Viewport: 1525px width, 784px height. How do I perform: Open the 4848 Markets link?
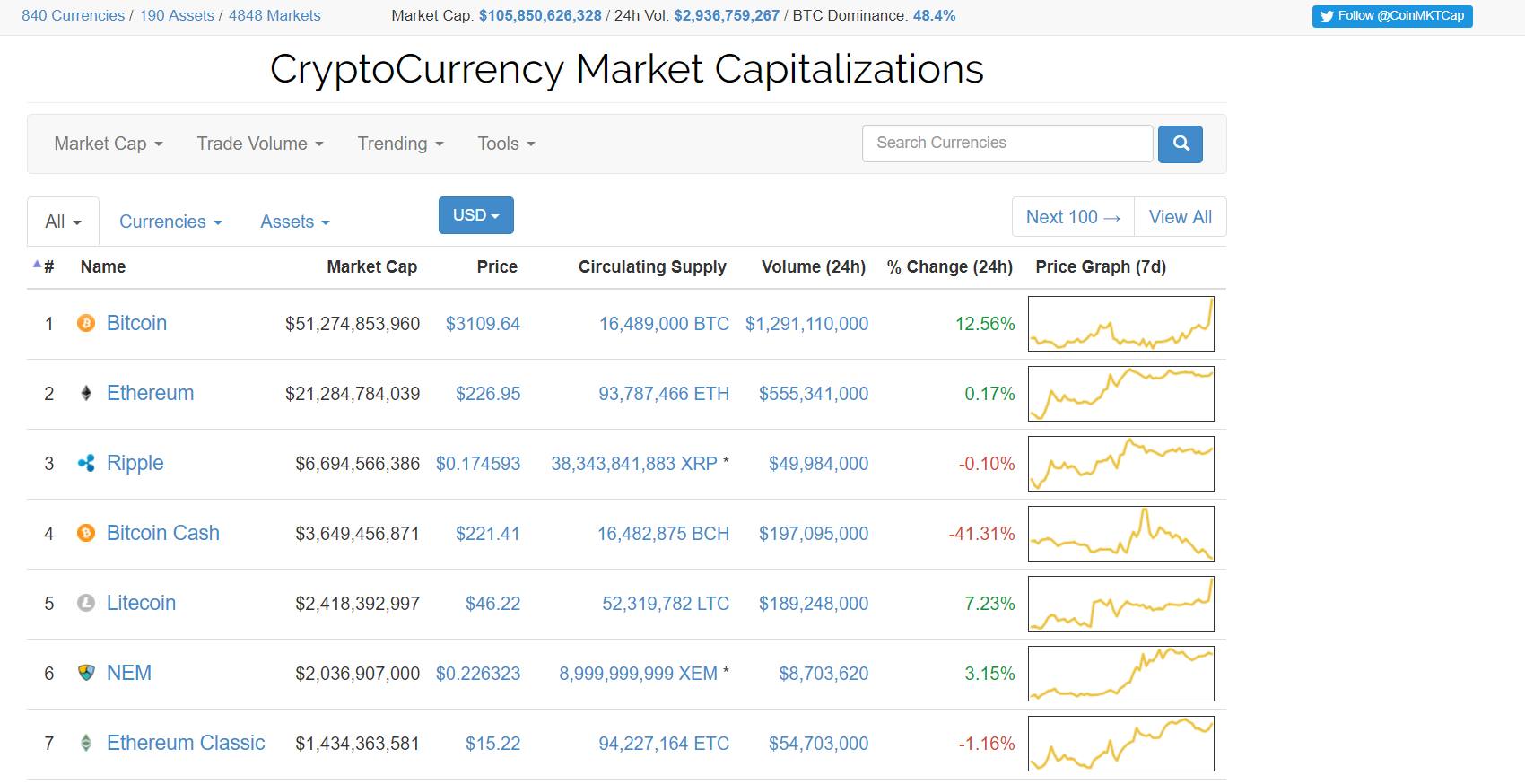click(274, 16)
